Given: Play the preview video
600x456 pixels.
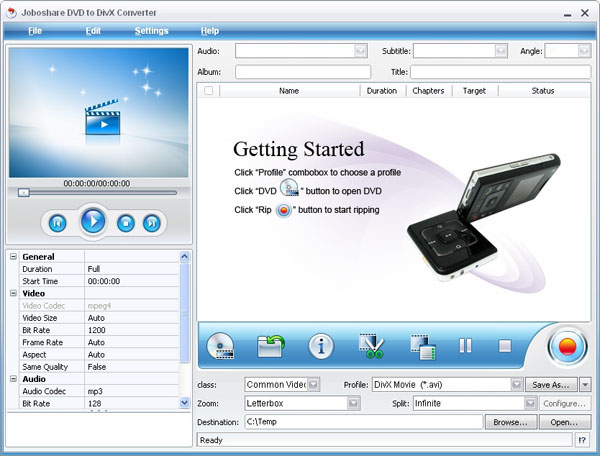Looking at the screenshot, I should (93, 221).
